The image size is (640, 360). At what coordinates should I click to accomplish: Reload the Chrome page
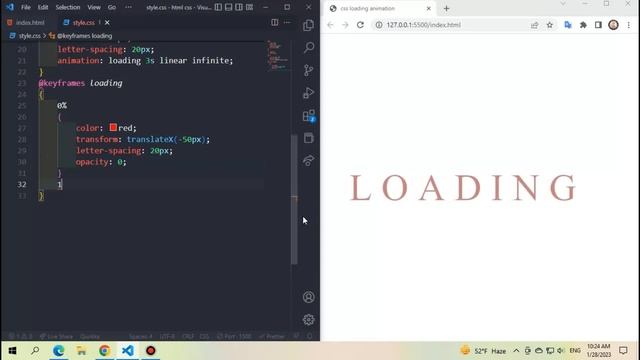pos(360,25)
